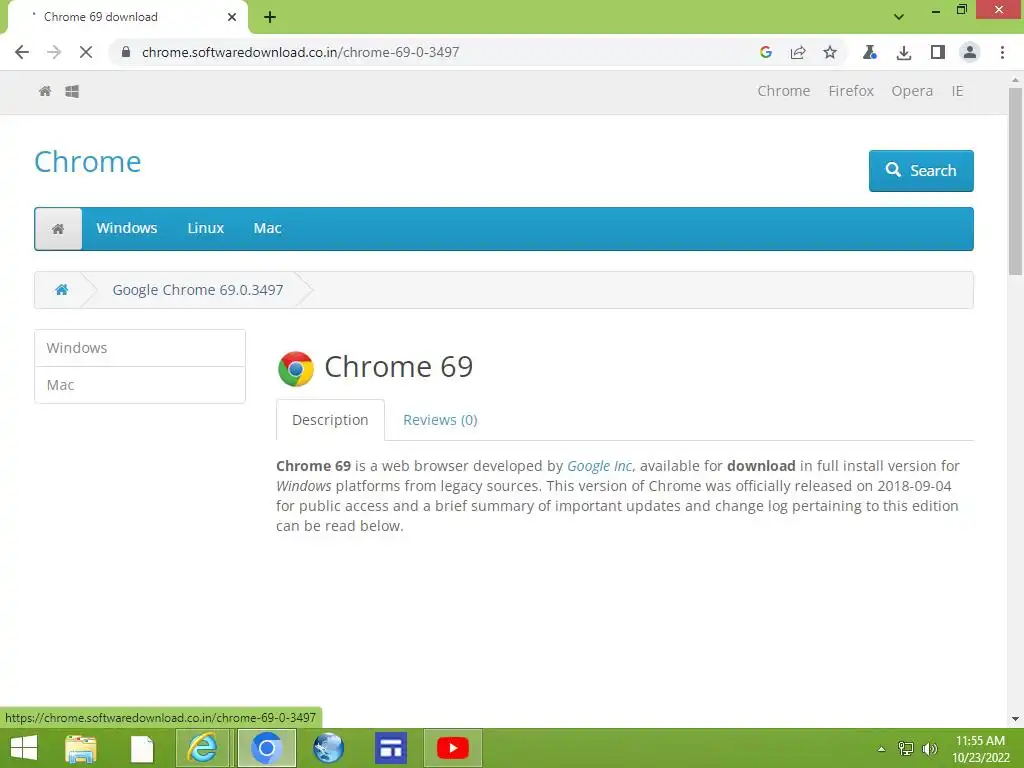The height and width of the screenshot is (768, 1024).
Task: Share this page via share icon
Action: tap(798, 52)
